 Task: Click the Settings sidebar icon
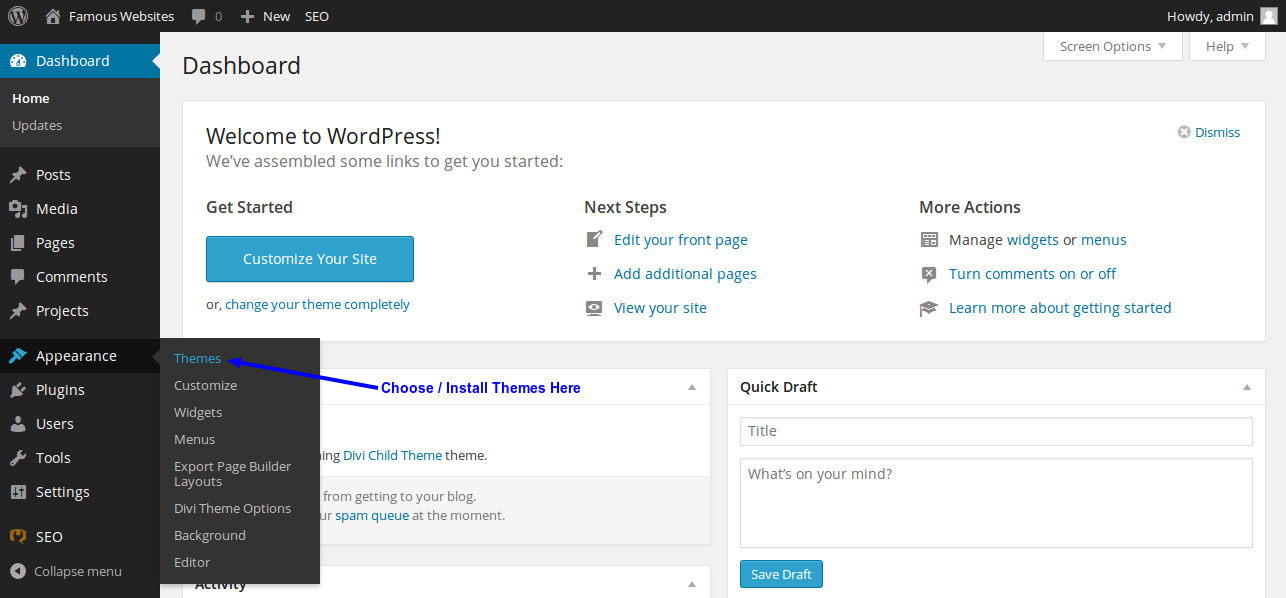coord(21,491)
